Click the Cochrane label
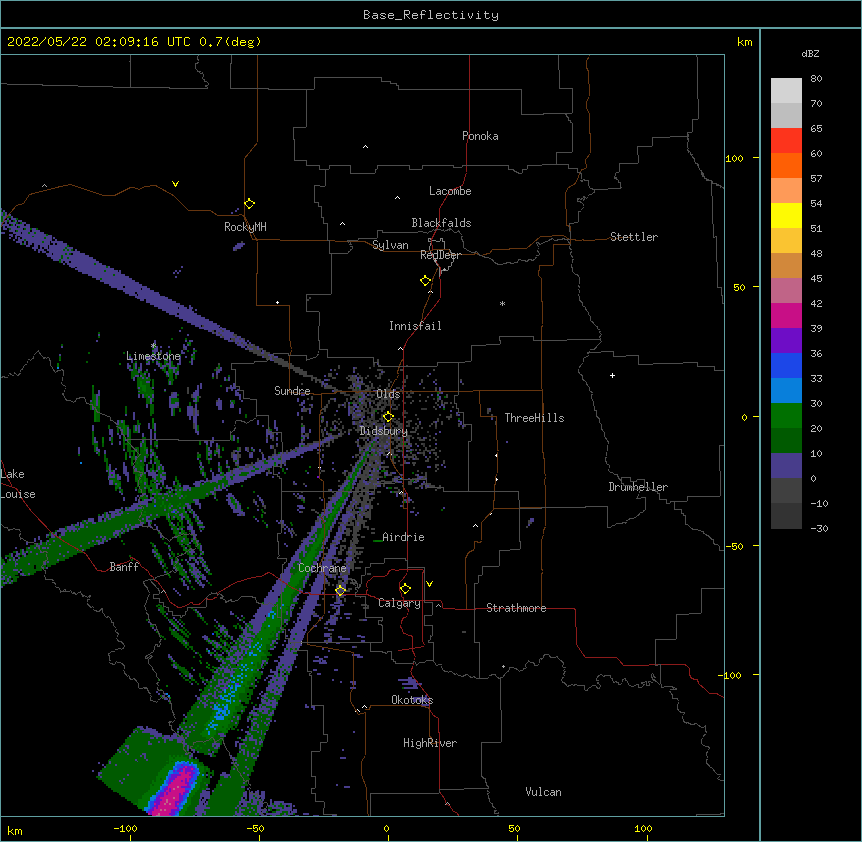 [322, 568]
